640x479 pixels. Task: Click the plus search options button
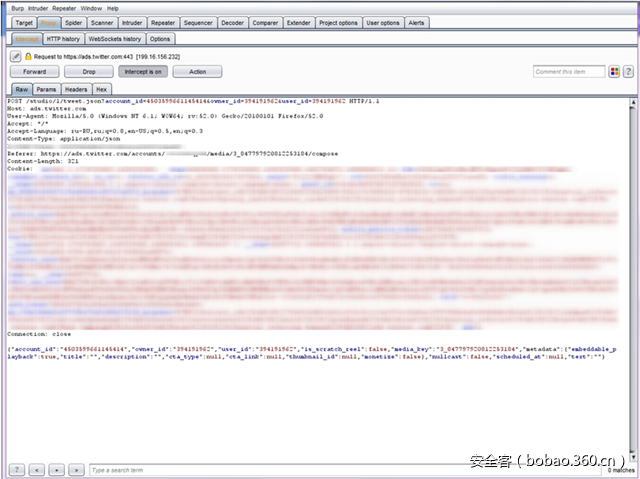56,469
